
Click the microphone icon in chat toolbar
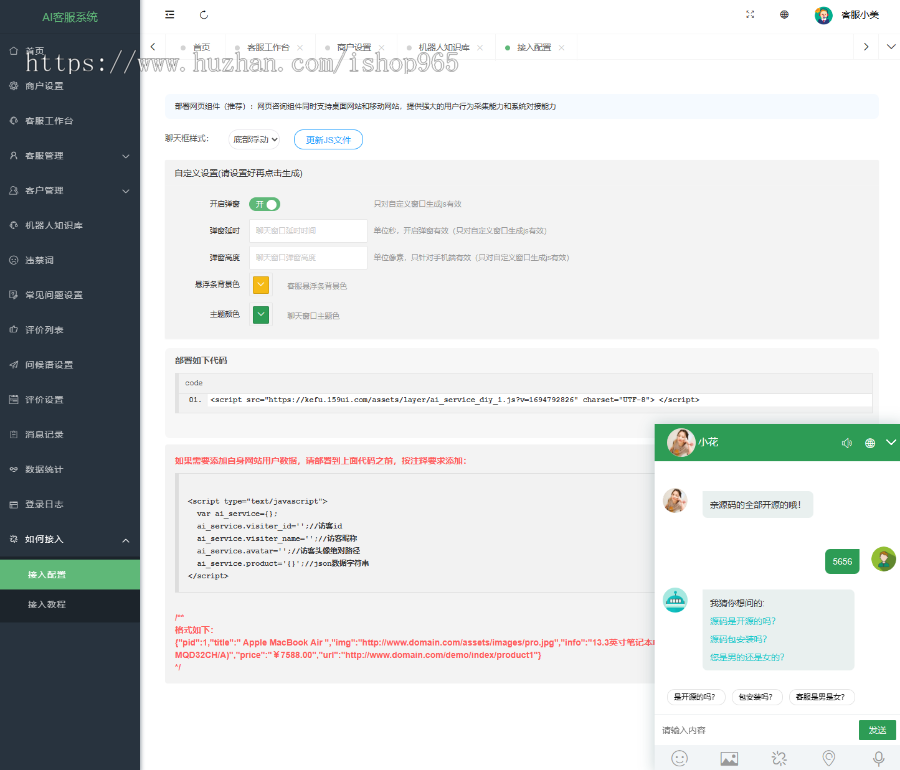coord(878,758)
